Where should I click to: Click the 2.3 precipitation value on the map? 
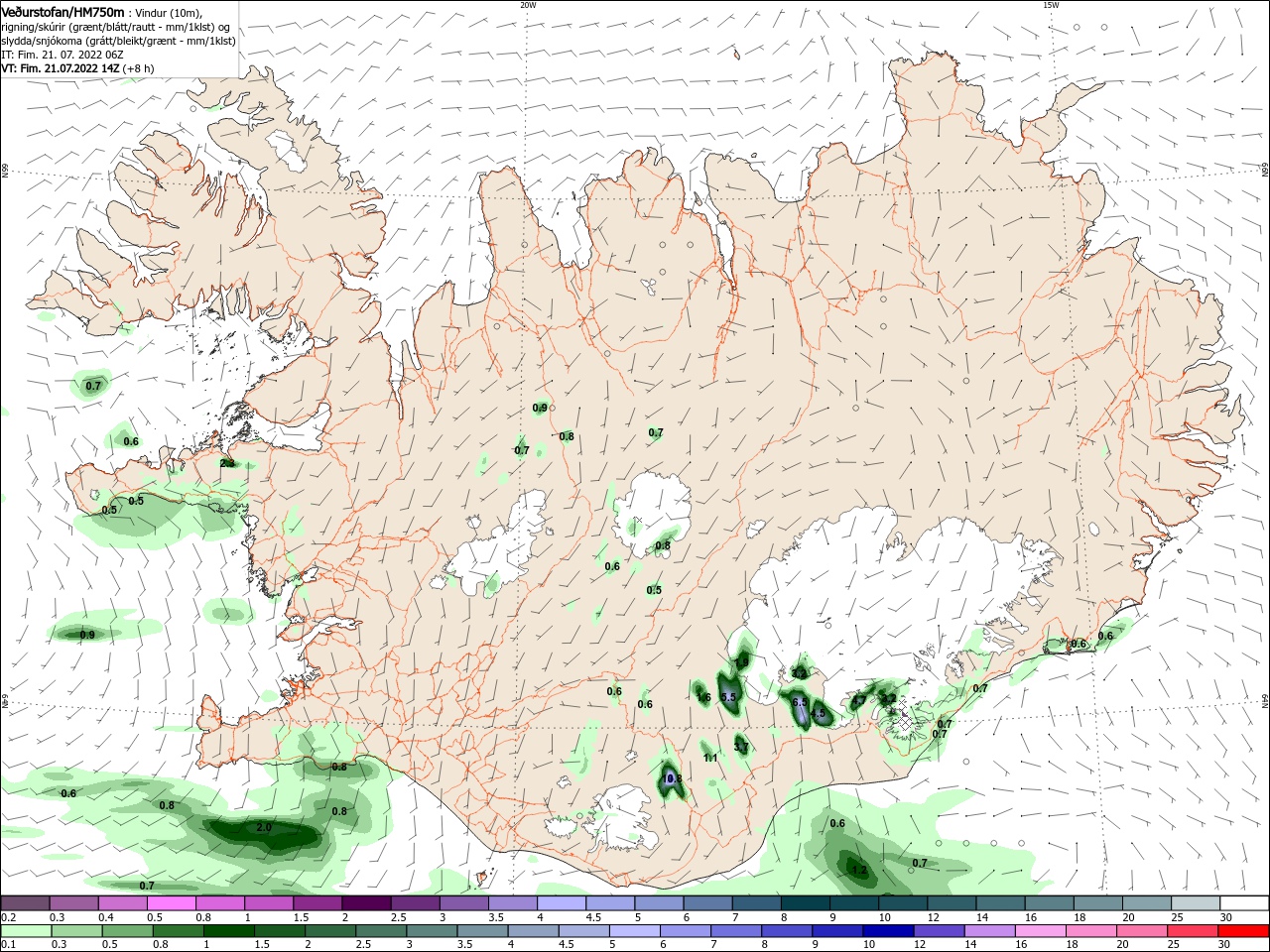227,463
